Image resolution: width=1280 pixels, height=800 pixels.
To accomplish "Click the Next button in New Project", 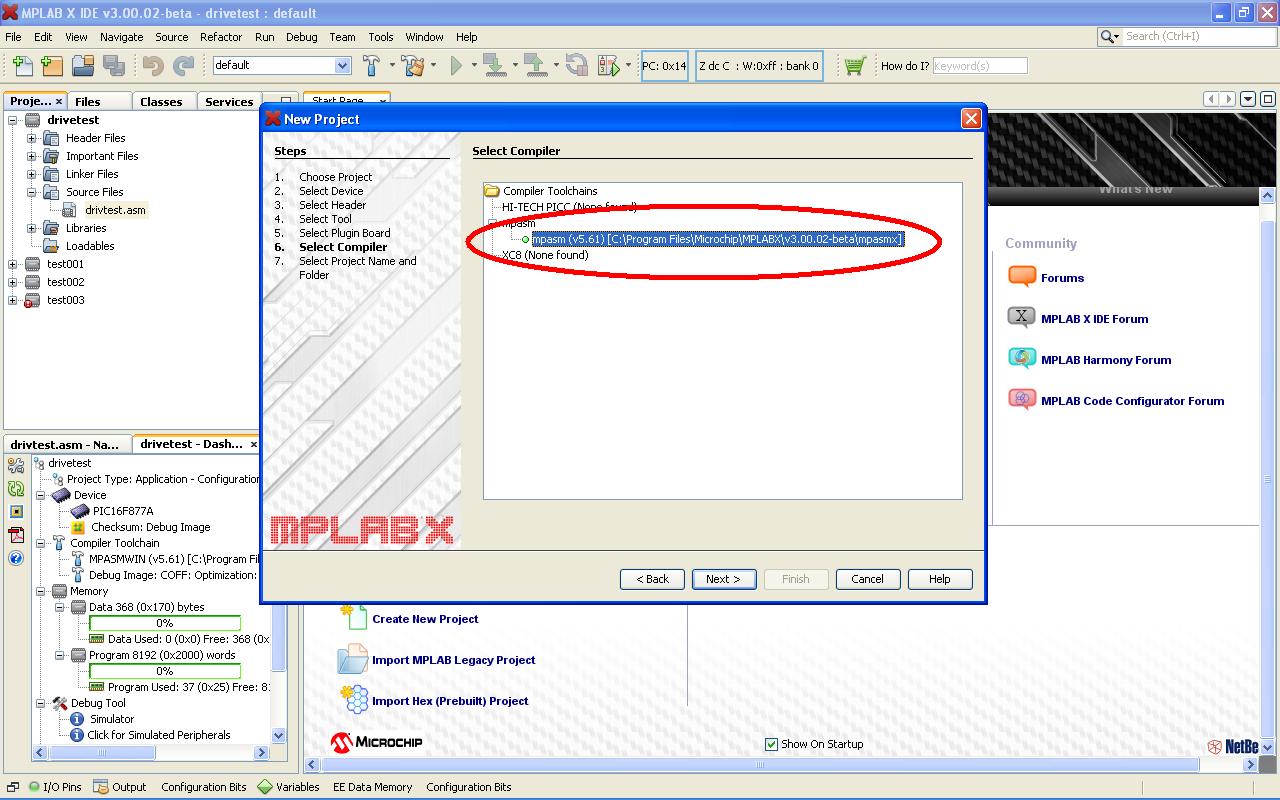I will pos(723,579).
